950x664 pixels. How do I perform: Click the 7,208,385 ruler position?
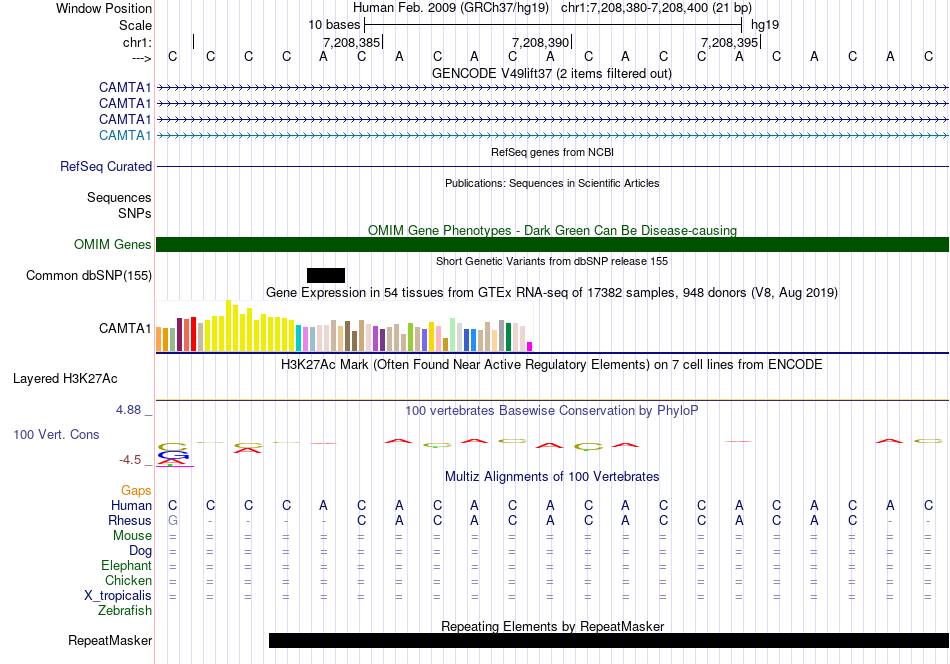coord(351,42)
